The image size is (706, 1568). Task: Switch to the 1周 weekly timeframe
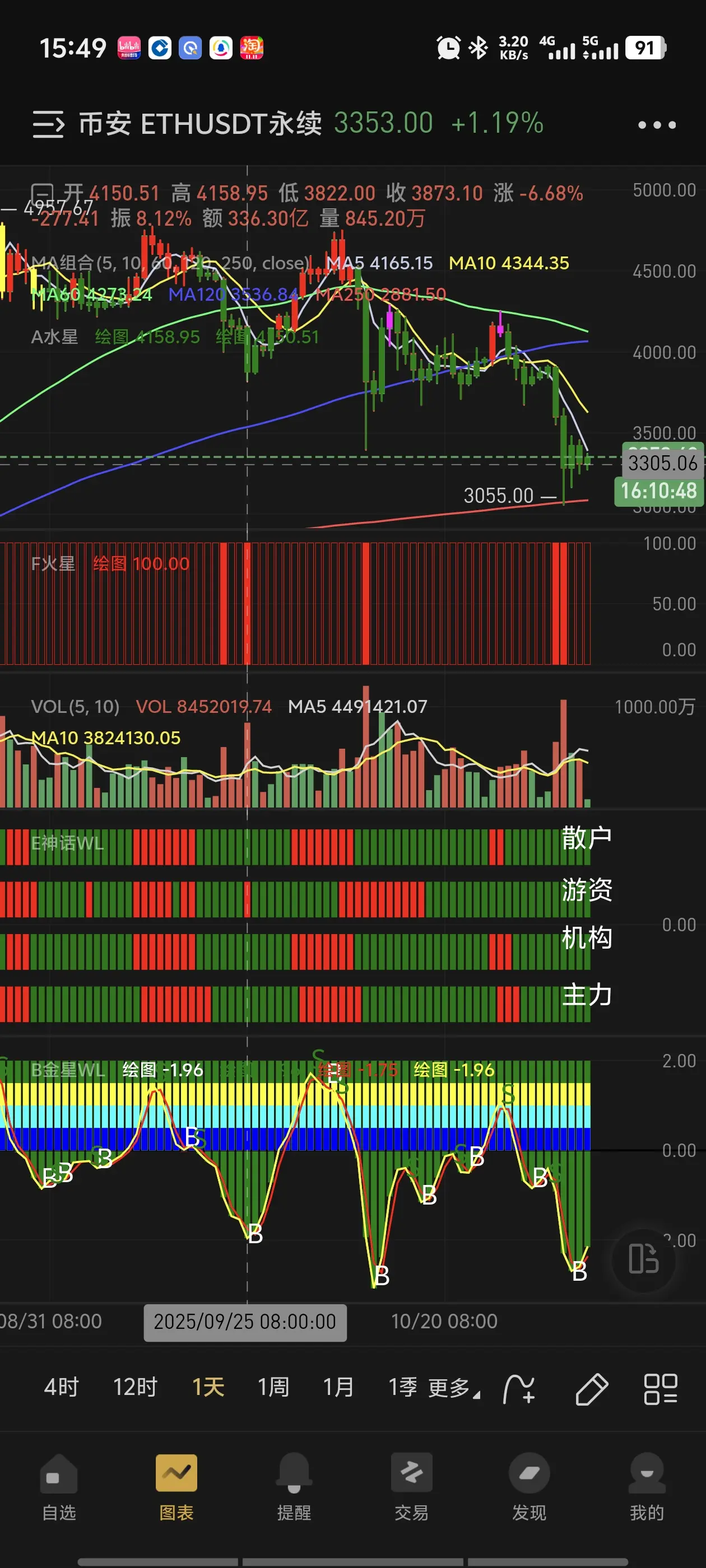(x=273, y=1387)
